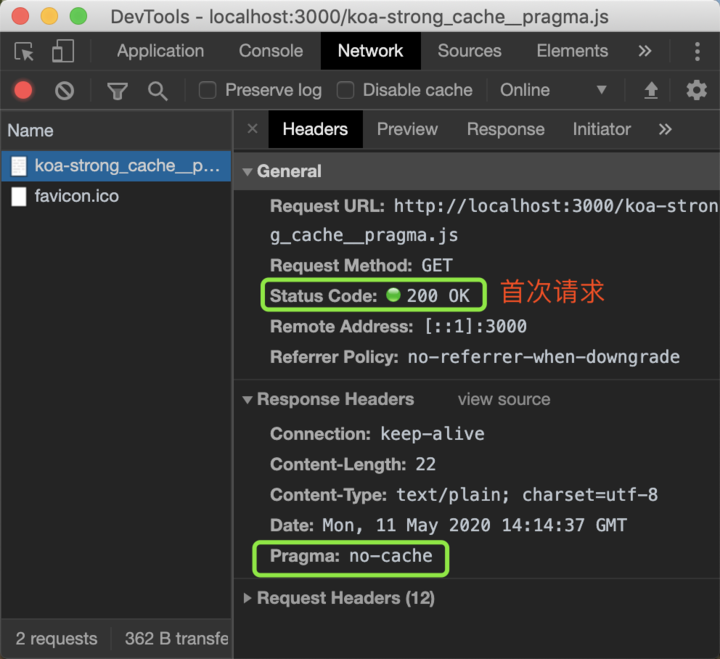The height and width of the screenshot is (659, 720).
Task: Select the Network panel tab
Action: pos(371,51)
